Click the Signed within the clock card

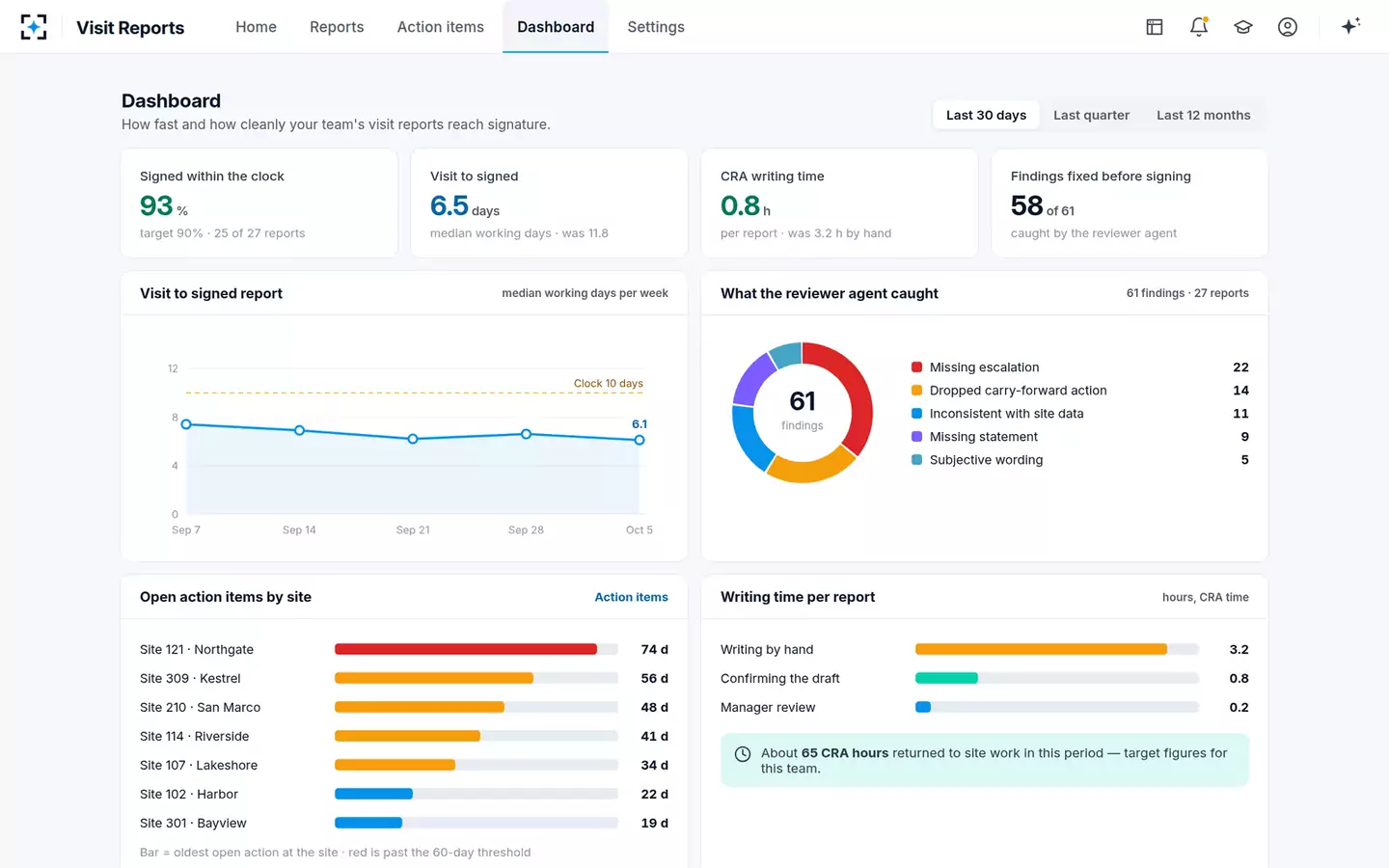[x=259, y=203]
